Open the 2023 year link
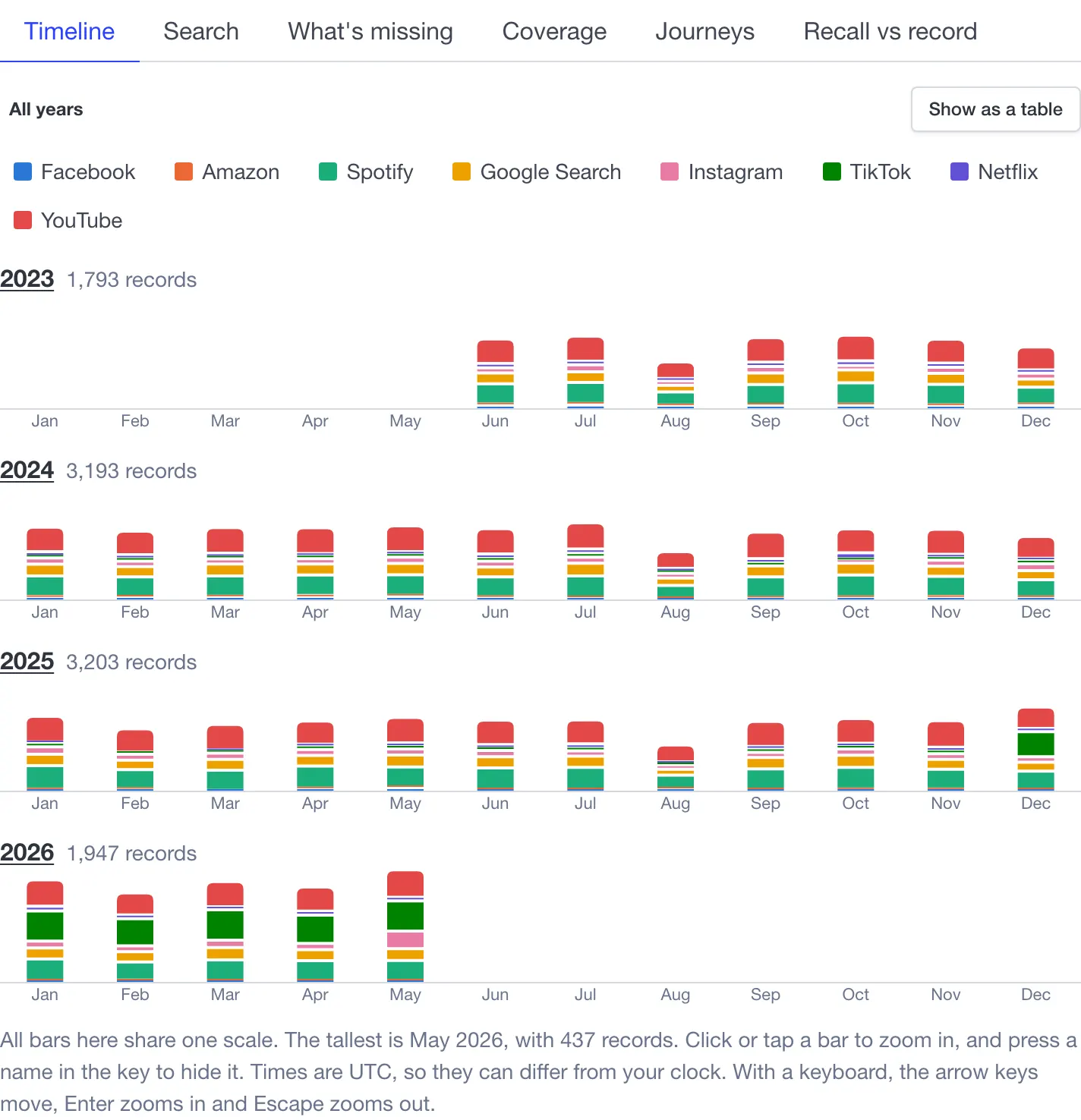Image resolution: width=1081 pixels, height=1120 pixels. (x=27, y=279)
